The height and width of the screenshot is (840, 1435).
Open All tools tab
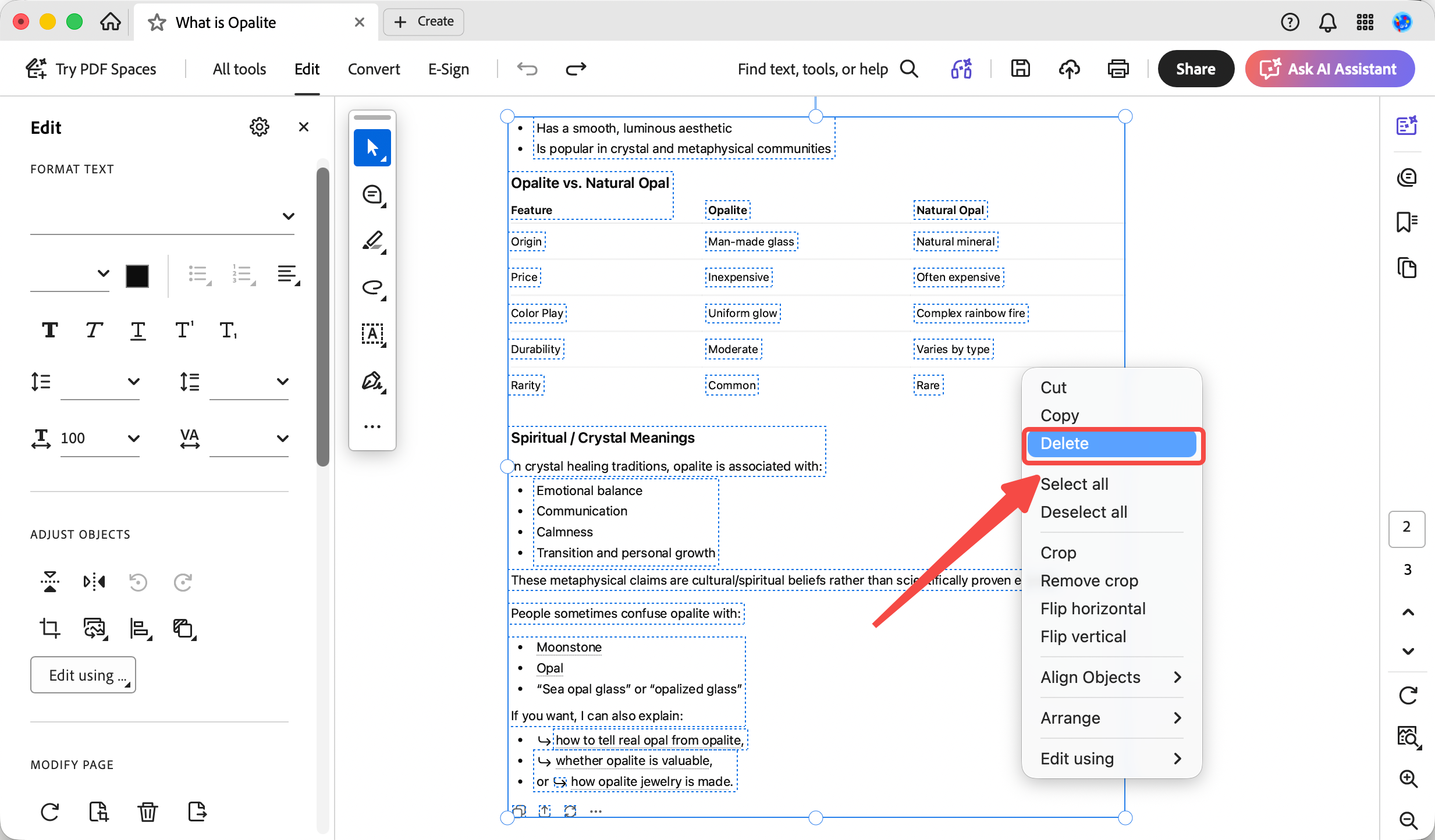[239, 69]
